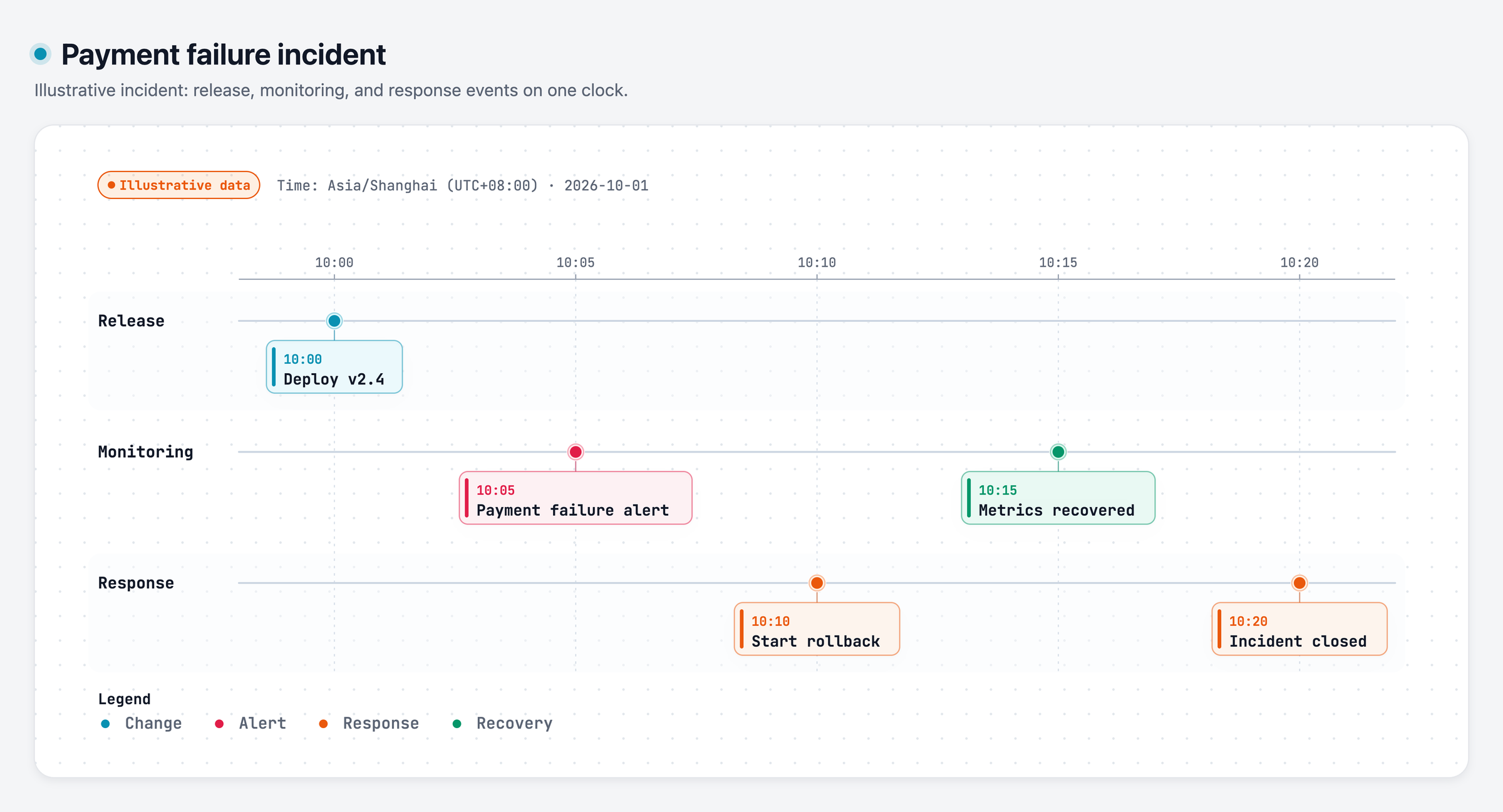Click the Change legend blue dot
The image size is (1503, 812).
(x=105, y=724)
